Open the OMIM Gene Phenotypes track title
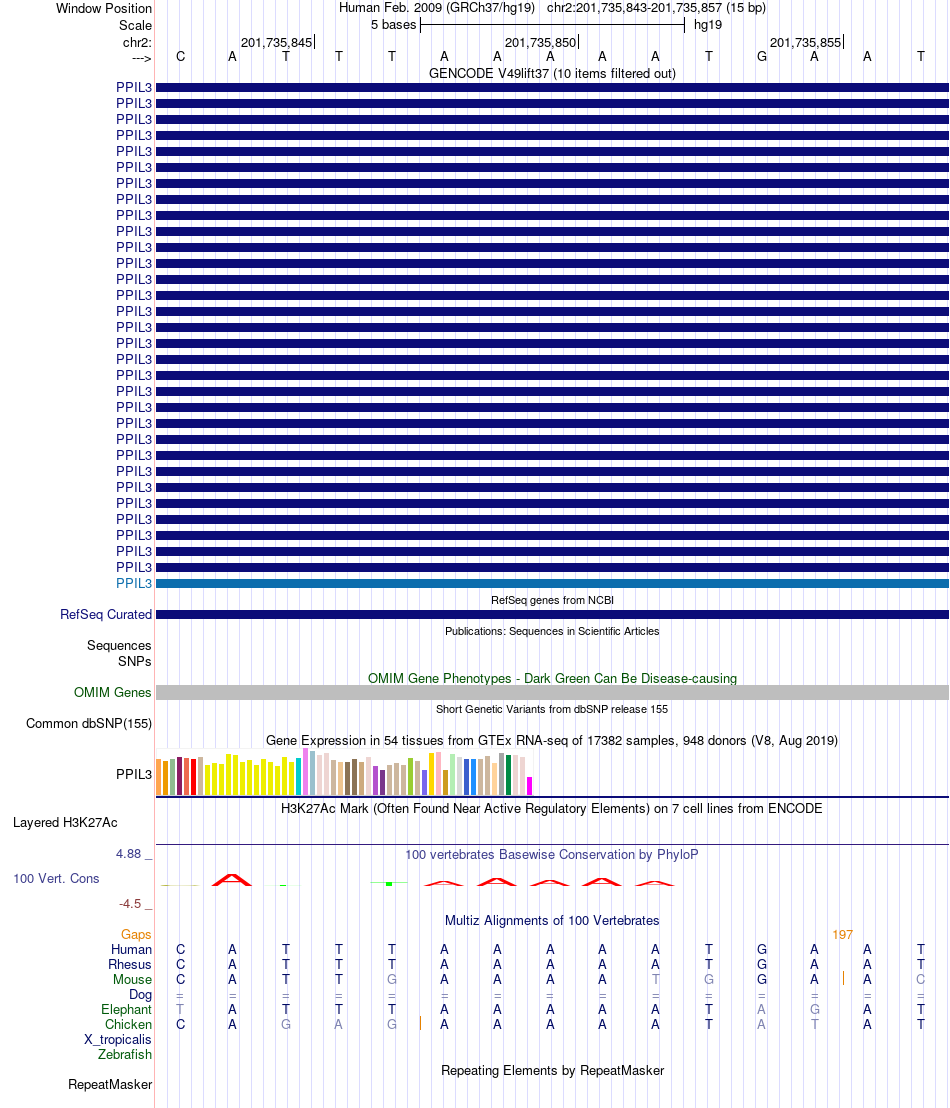The height and width of the screenshot is (1108, 950). [552, 678]
